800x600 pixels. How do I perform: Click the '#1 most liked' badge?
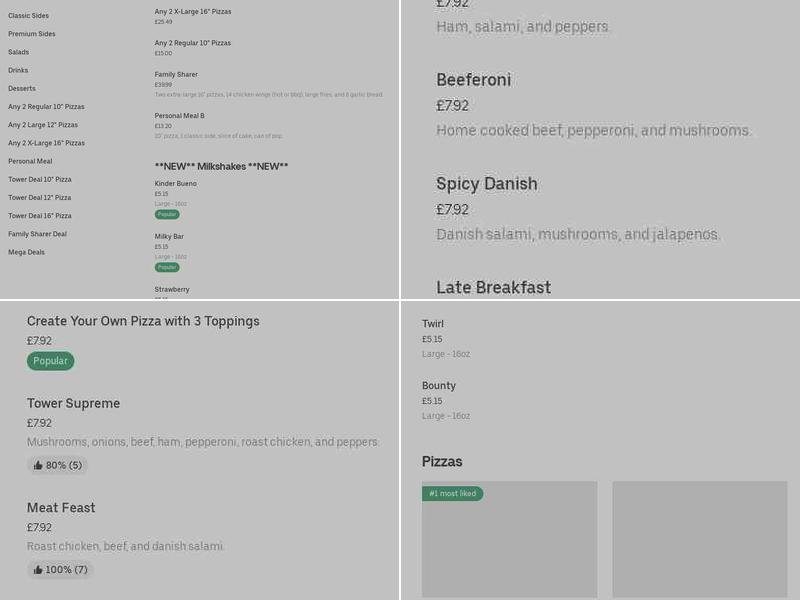[452, 494]
